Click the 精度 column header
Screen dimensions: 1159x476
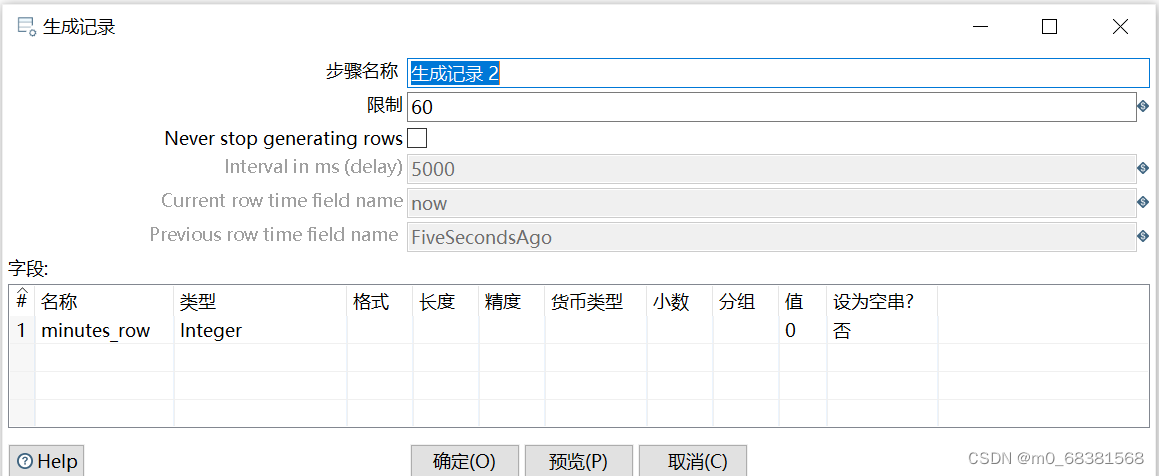[x=511, y=302]
